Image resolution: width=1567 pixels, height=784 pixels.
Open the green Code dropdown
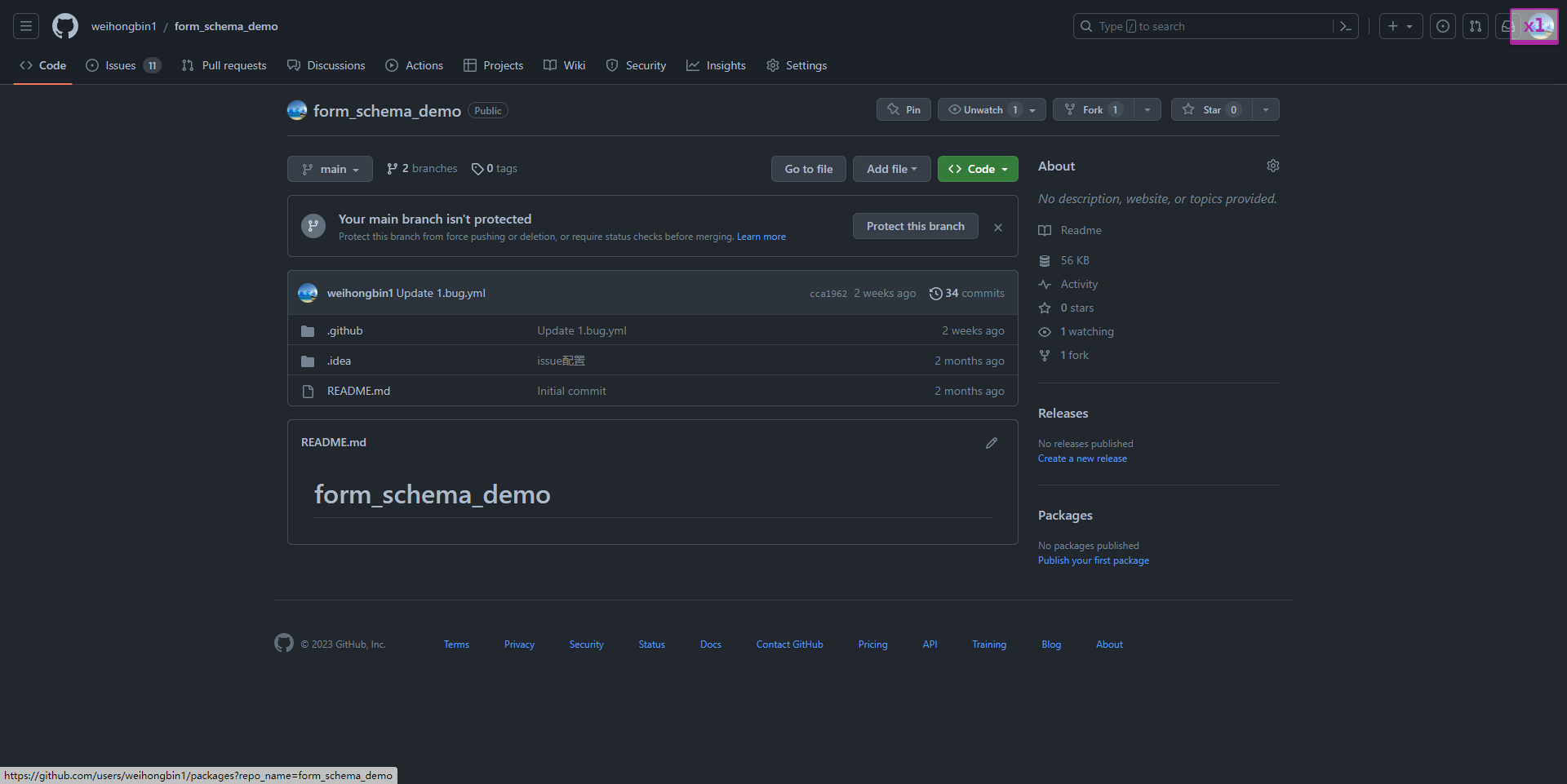977,169
